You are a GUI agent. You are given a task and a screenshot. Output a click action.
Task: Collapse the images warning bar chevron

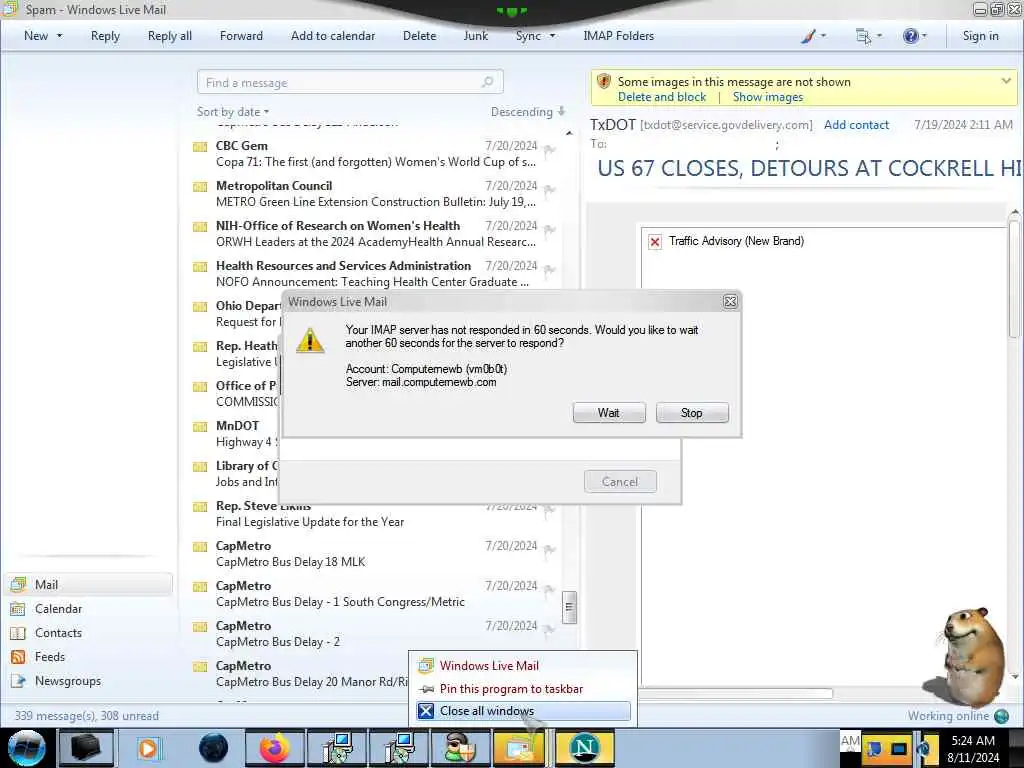pyautogui.click(x=1006, y=81)
